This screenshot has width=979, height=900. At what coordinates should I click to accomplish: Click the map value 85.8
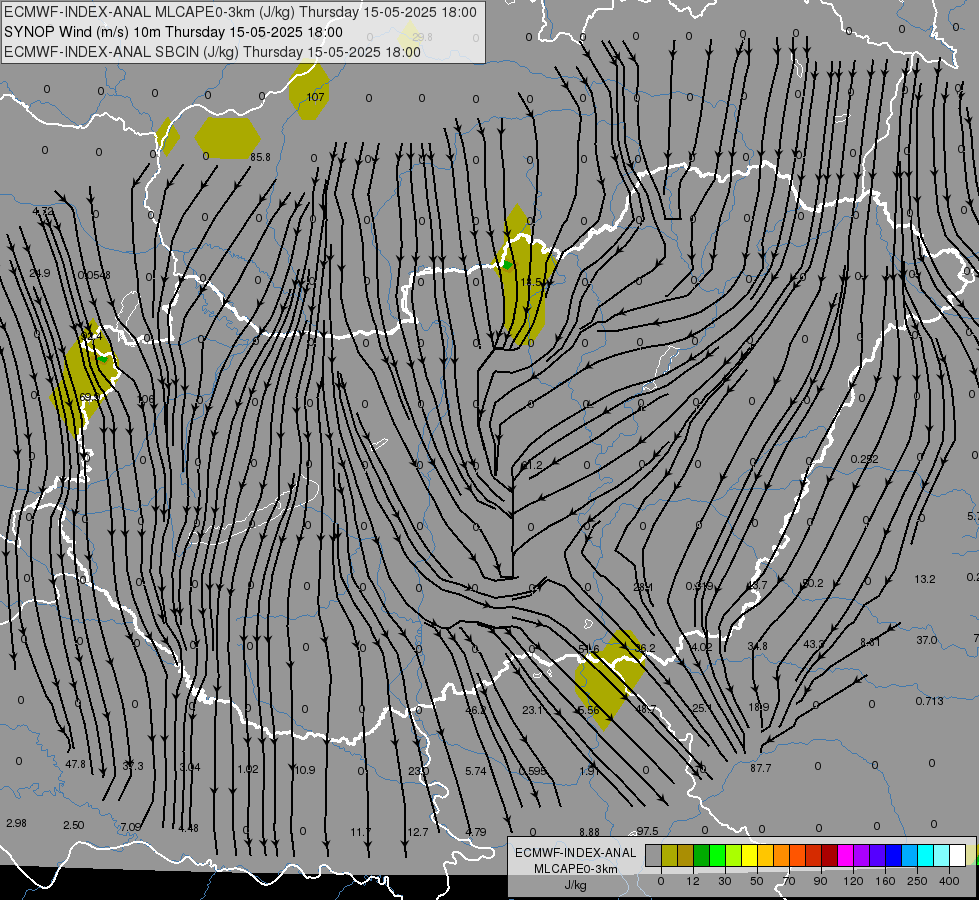(260, 157)
